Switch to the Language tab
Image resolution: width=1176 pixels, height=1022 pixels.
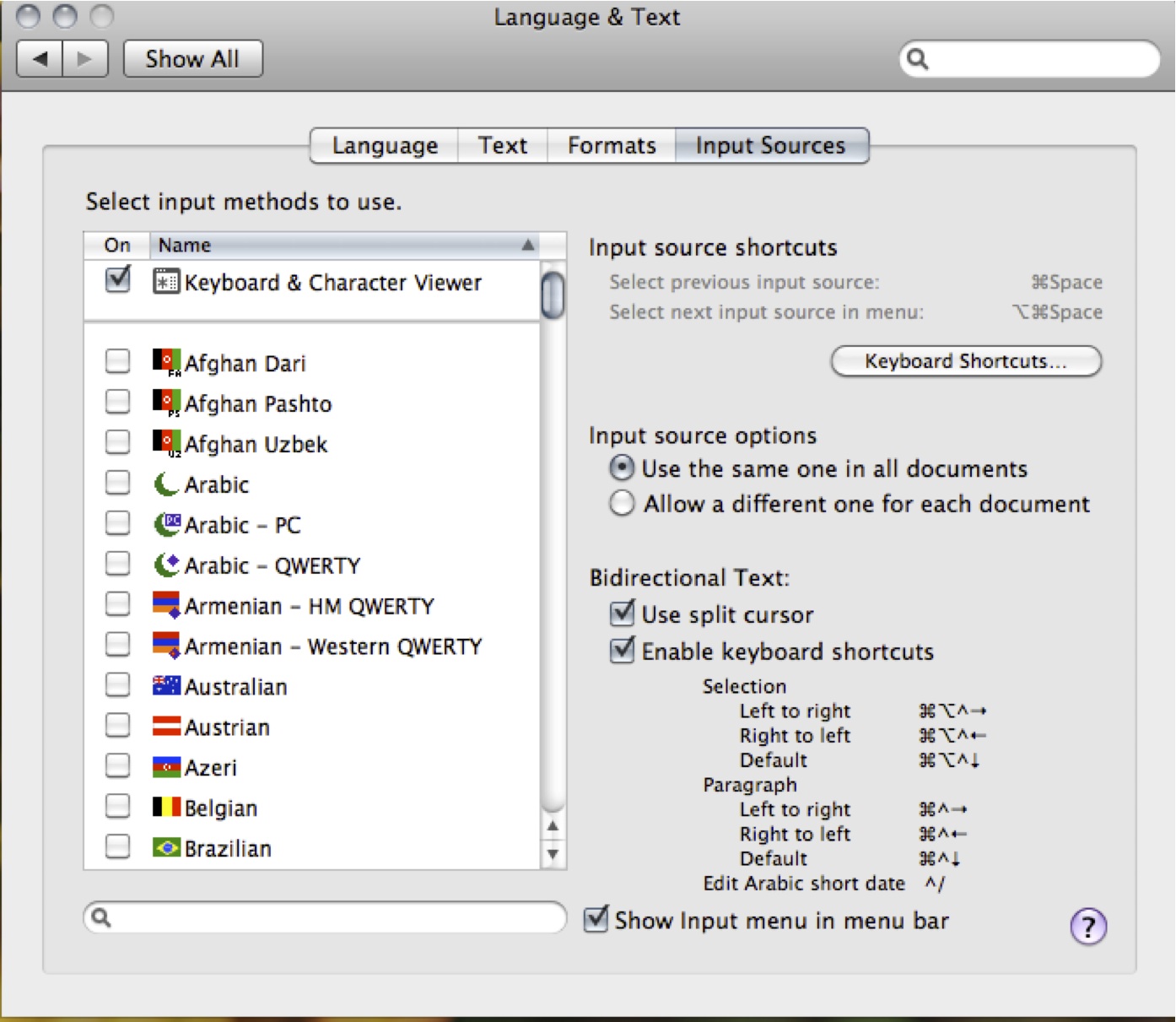[385, 145]
